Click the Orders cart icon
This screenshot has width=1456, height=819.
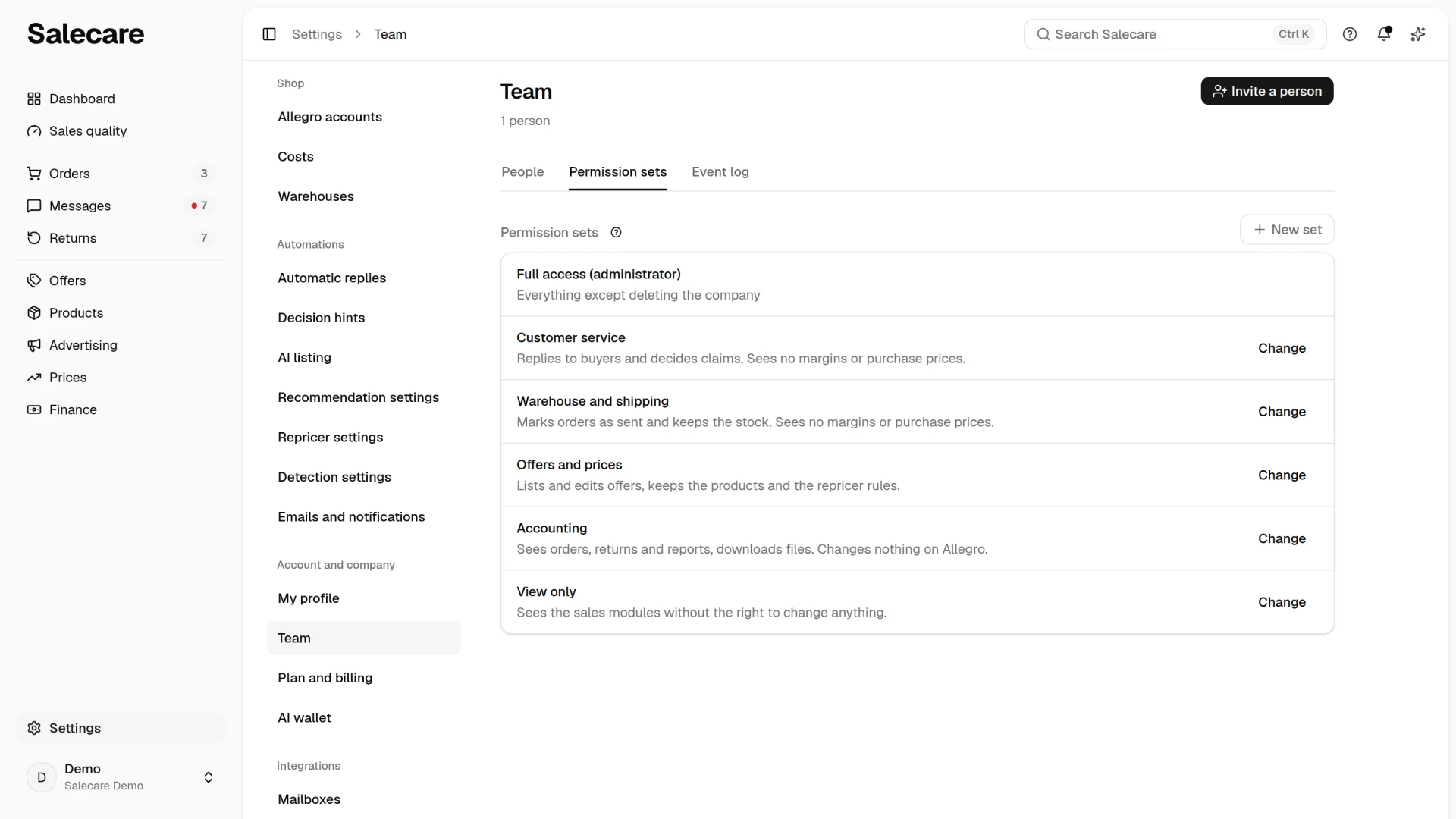coord(34,174)
